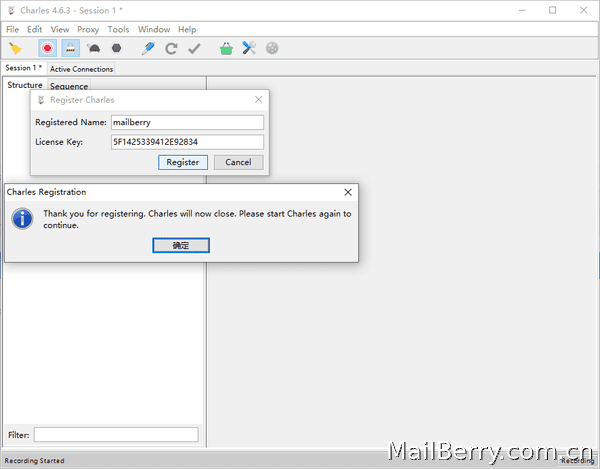Switch to Session 1 tab
This screenshot has width=600, height=469.
[x=24, y=68]
